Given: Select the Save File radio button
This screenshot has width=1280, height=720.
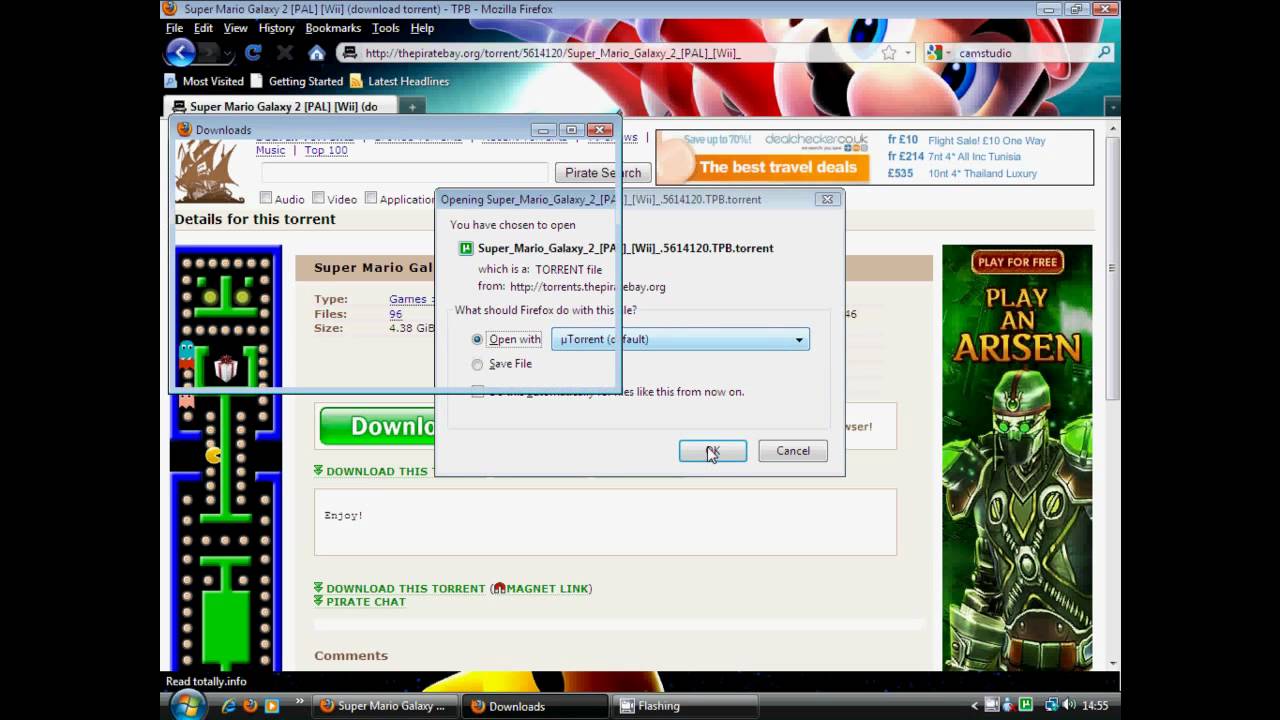Looking at the screenshot, I should click(x=477, y=364).
